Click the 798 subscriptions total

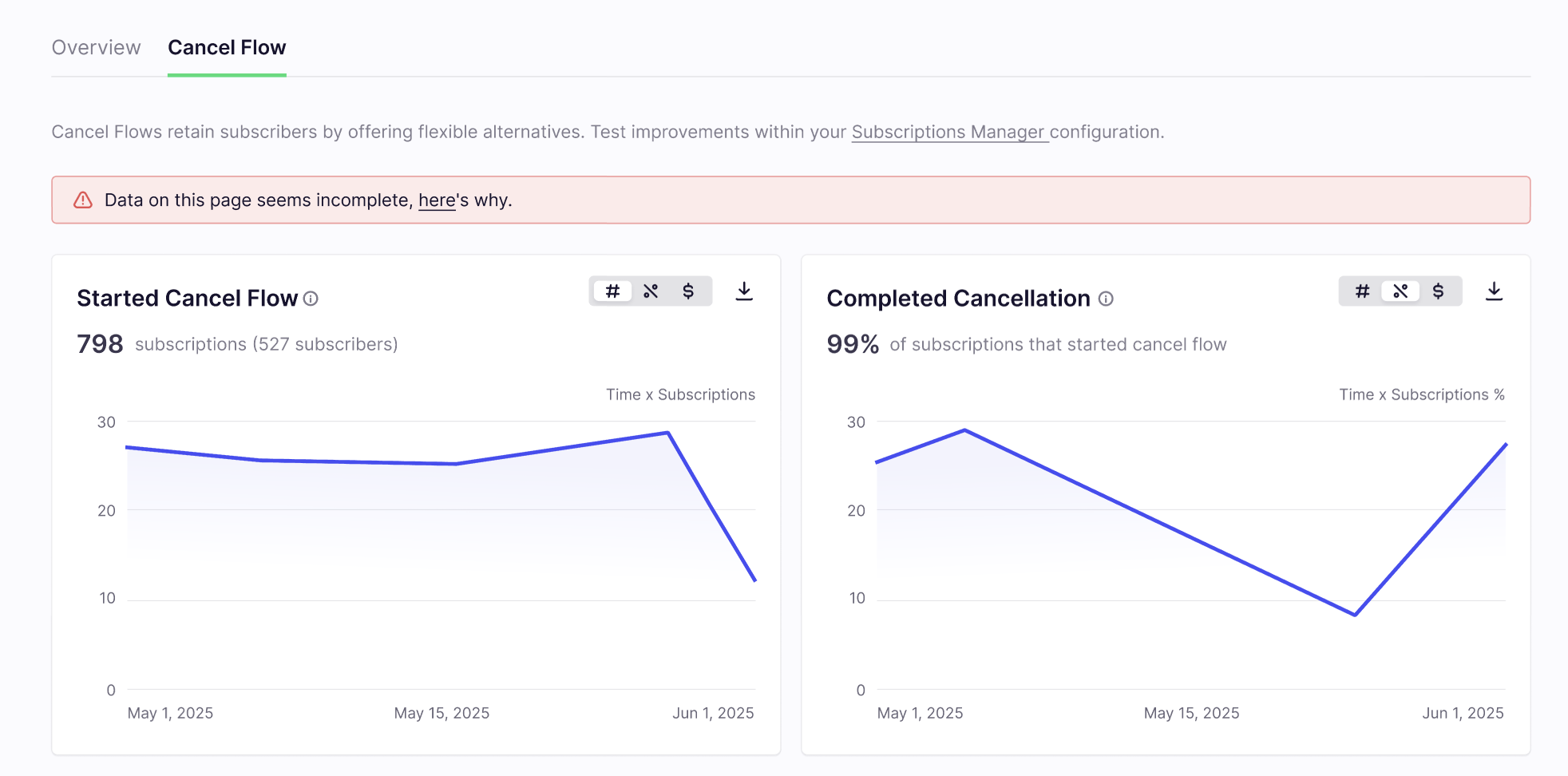coord(100,344)
